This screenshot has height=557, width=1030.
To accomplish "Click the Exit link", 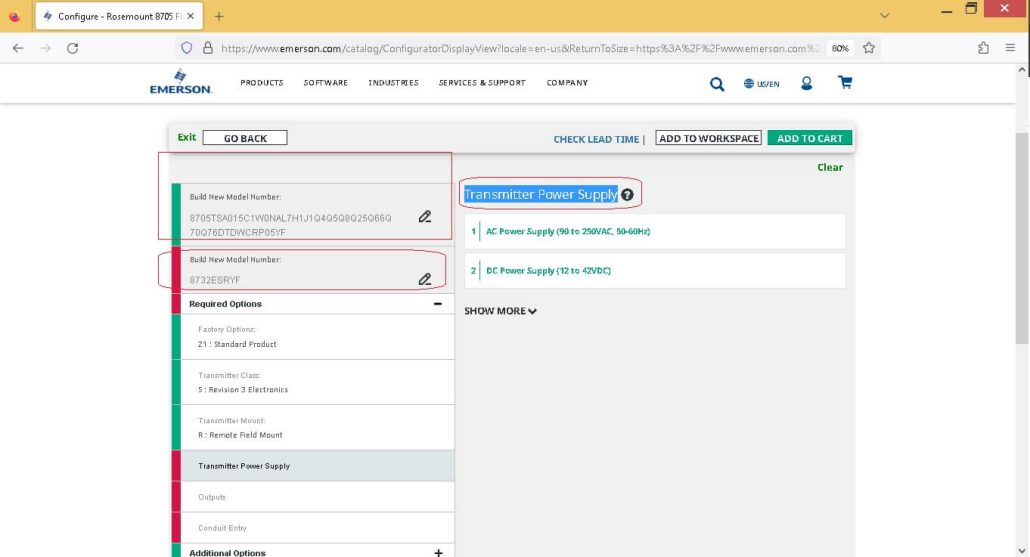I will pyautogui.click(x=187, y=137).
